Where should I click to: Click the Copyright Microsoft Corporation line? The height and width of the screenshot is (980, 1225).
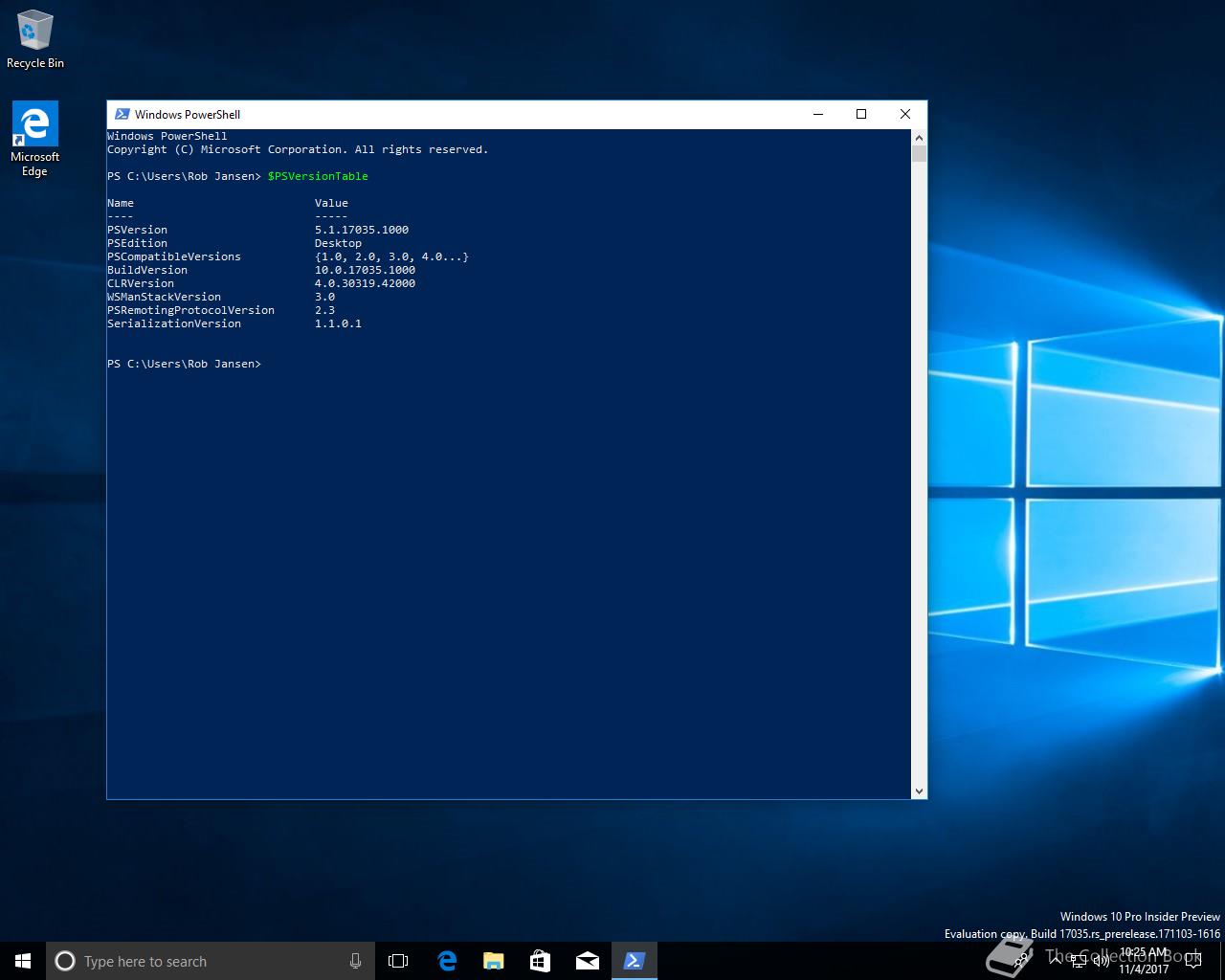click(x=298, y=149)
